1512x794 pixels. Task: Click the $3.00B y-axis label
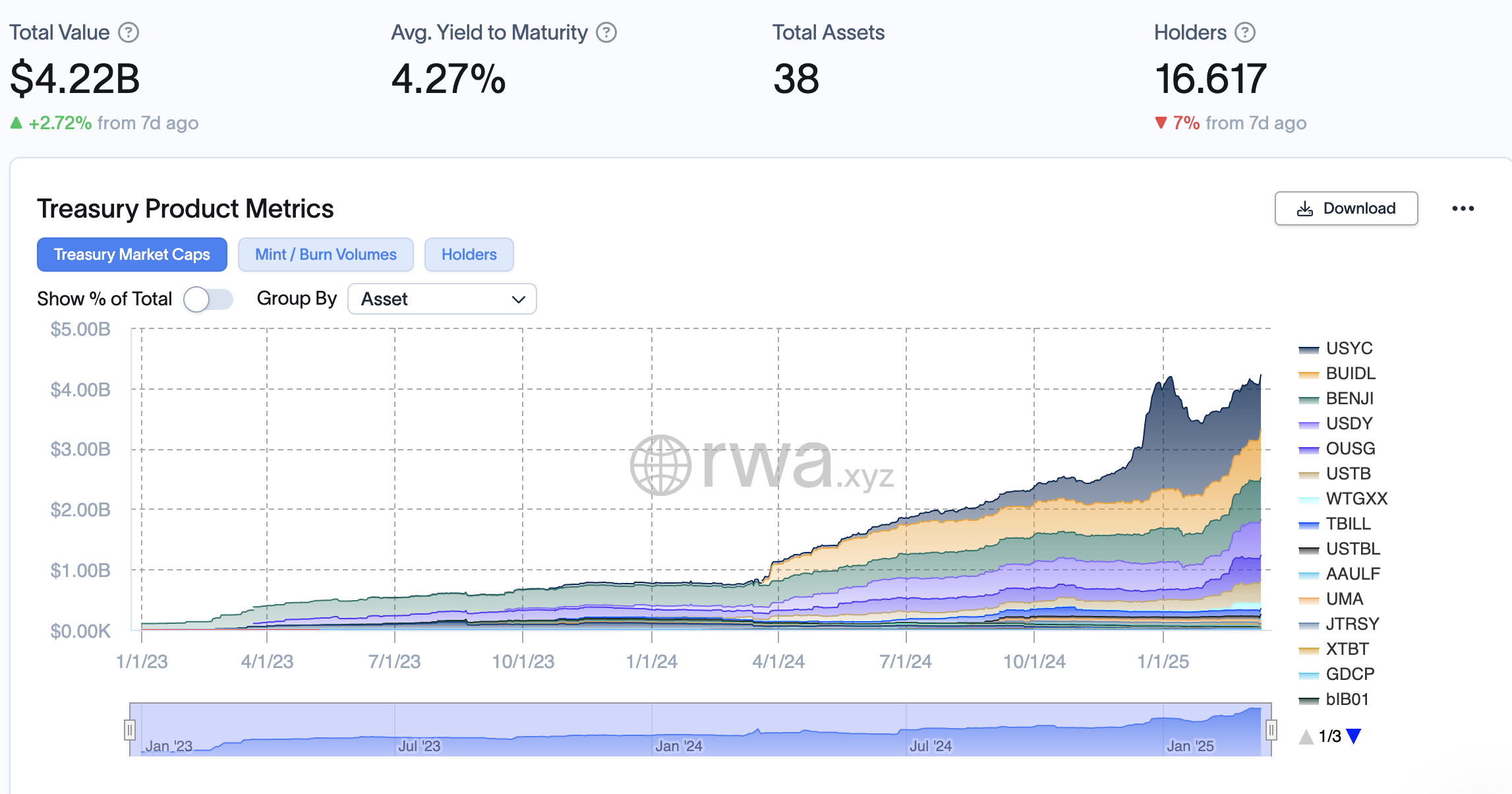coord(80,450)
